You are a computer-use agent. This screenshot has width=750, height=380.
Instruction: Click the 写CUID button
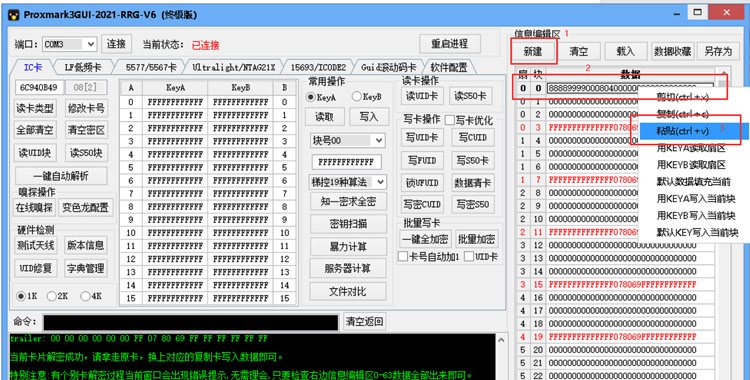473,138
